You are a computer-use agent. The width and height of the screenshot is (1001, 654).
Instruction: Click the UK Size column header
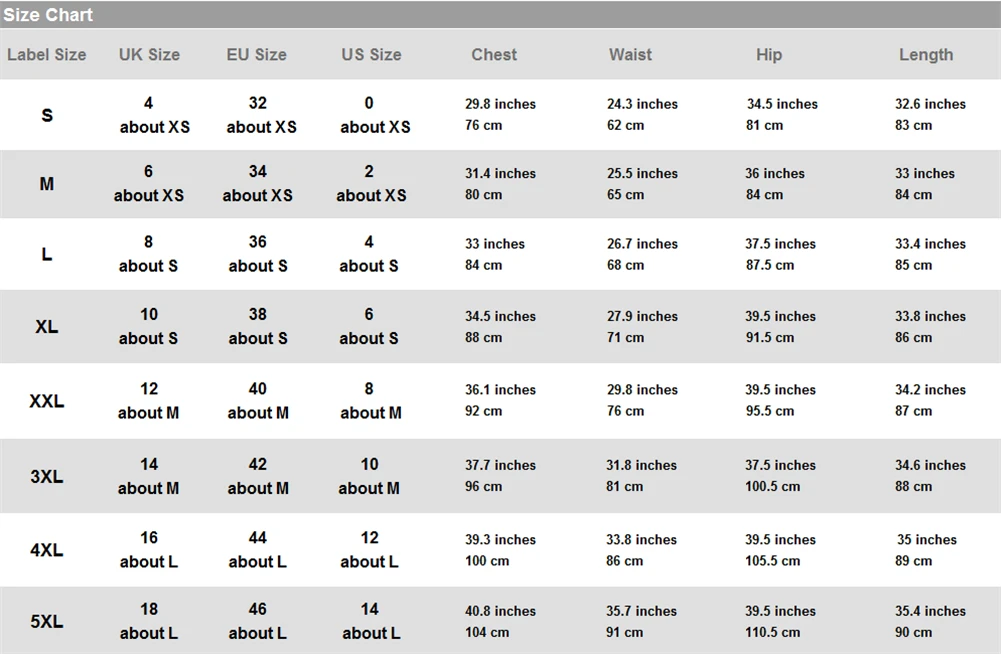pyautogui.click(x=149, y=55)
